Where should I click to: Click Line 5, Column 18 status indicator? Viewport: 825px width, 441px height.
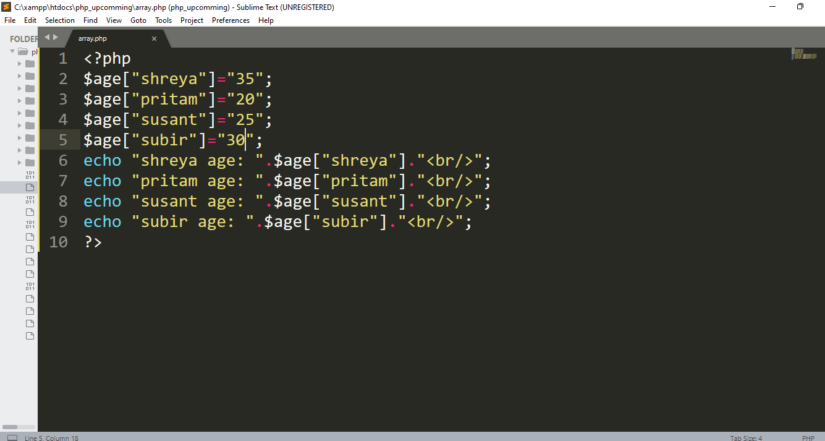[52, 437]
